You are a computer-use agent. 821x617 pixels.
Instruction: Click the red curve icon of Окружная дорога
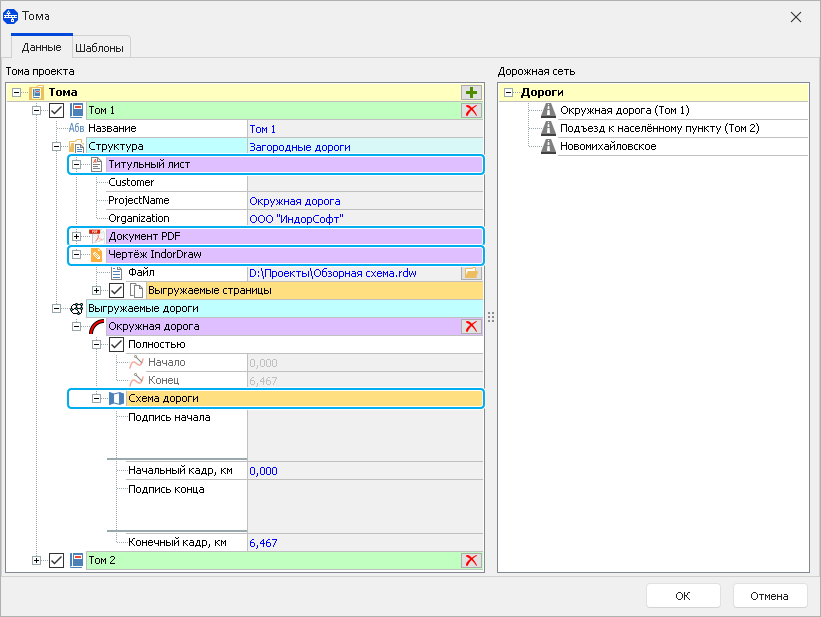(x=96, y=326)
